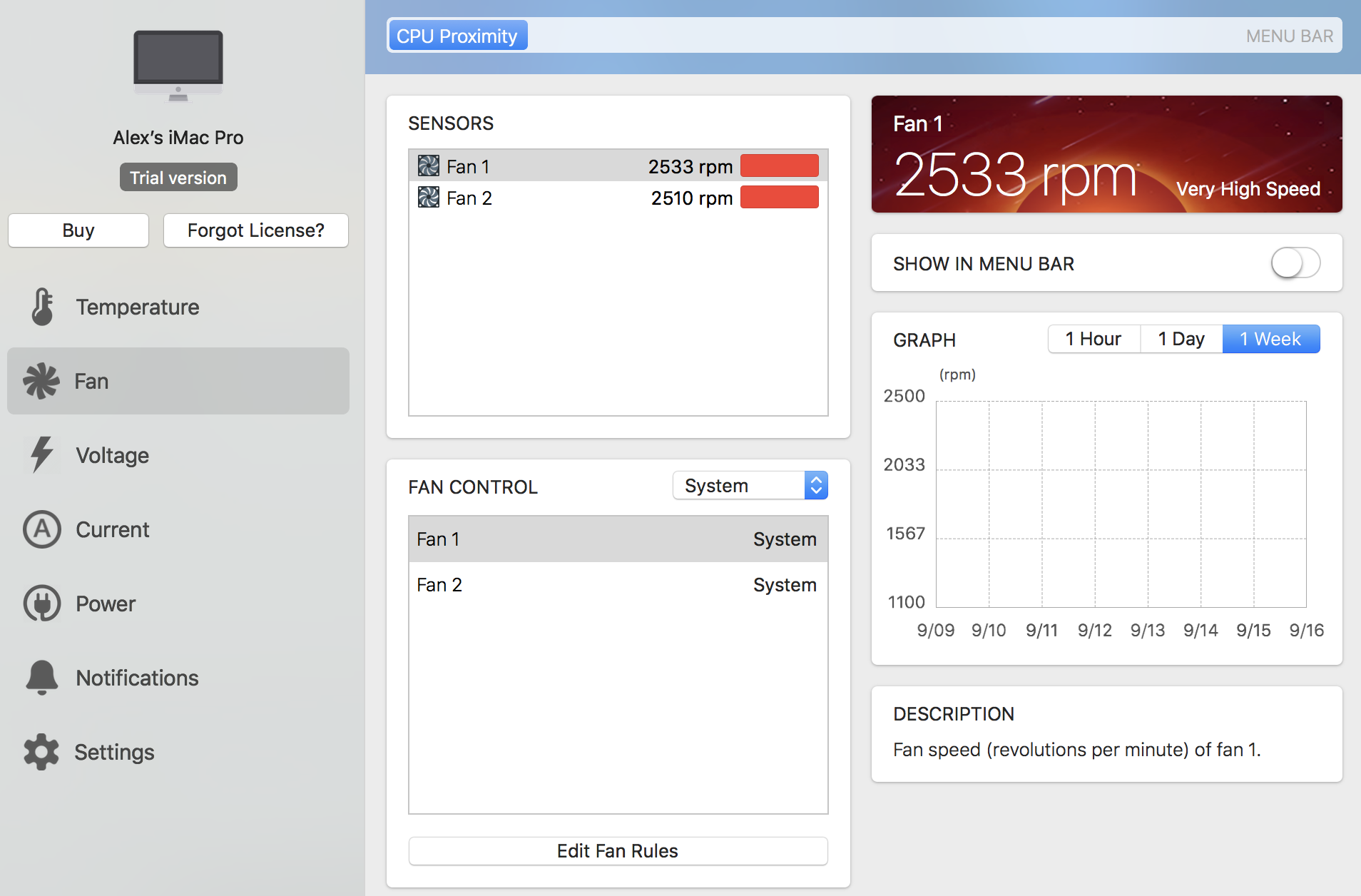
Task: Click the Fan Control dropdown arrows
Action: point(816,486)
